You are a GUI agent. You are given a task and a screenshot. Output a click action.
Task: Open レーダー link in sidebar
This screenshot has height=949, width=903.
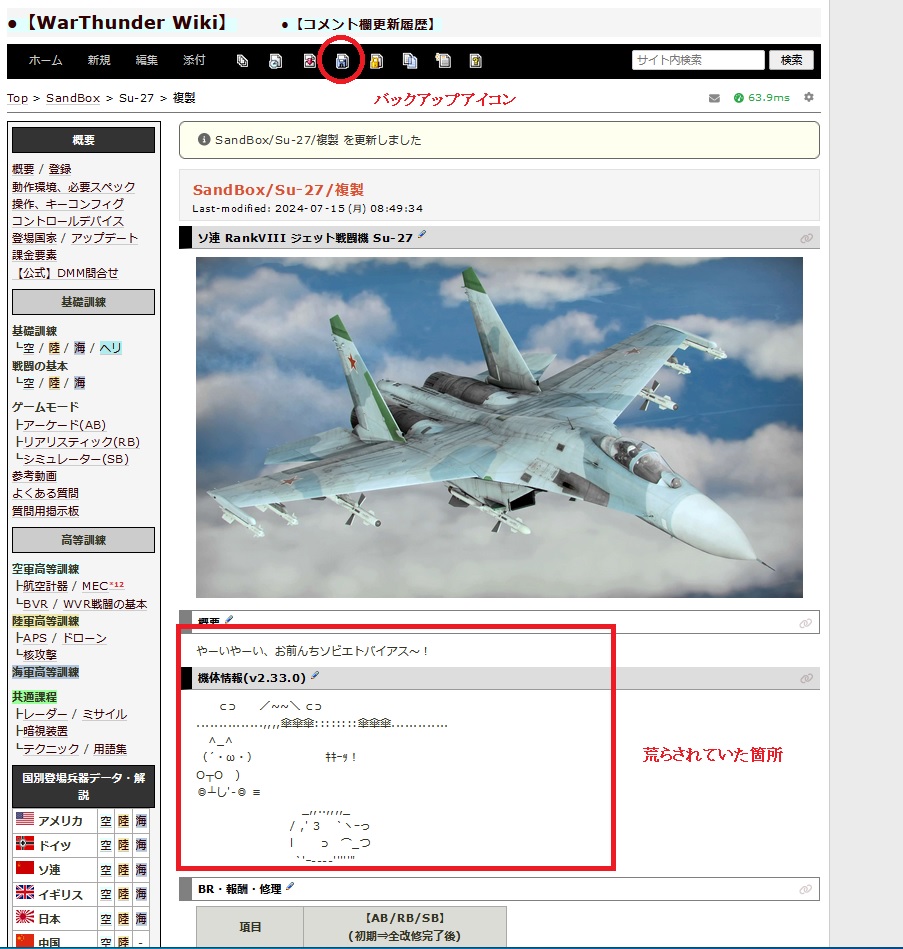pos(45,714)
